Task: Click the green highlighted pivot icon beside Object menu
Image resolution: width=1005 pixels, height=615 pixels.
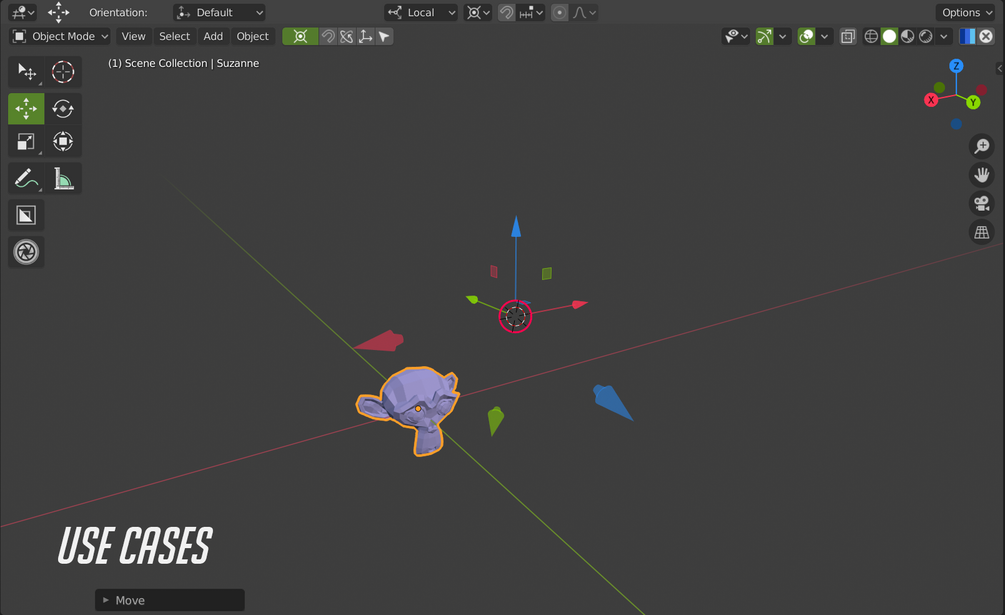Action: coord(300,37)
